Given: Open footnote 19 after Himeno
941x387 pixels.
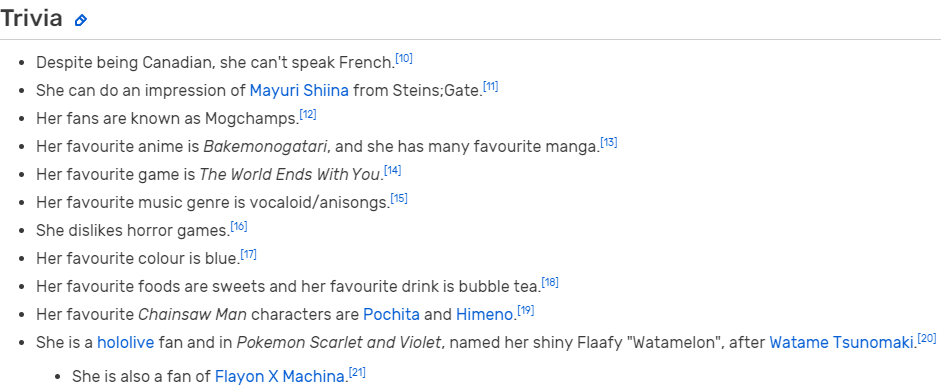Looking at the screenshot, I should click(526, 310).
